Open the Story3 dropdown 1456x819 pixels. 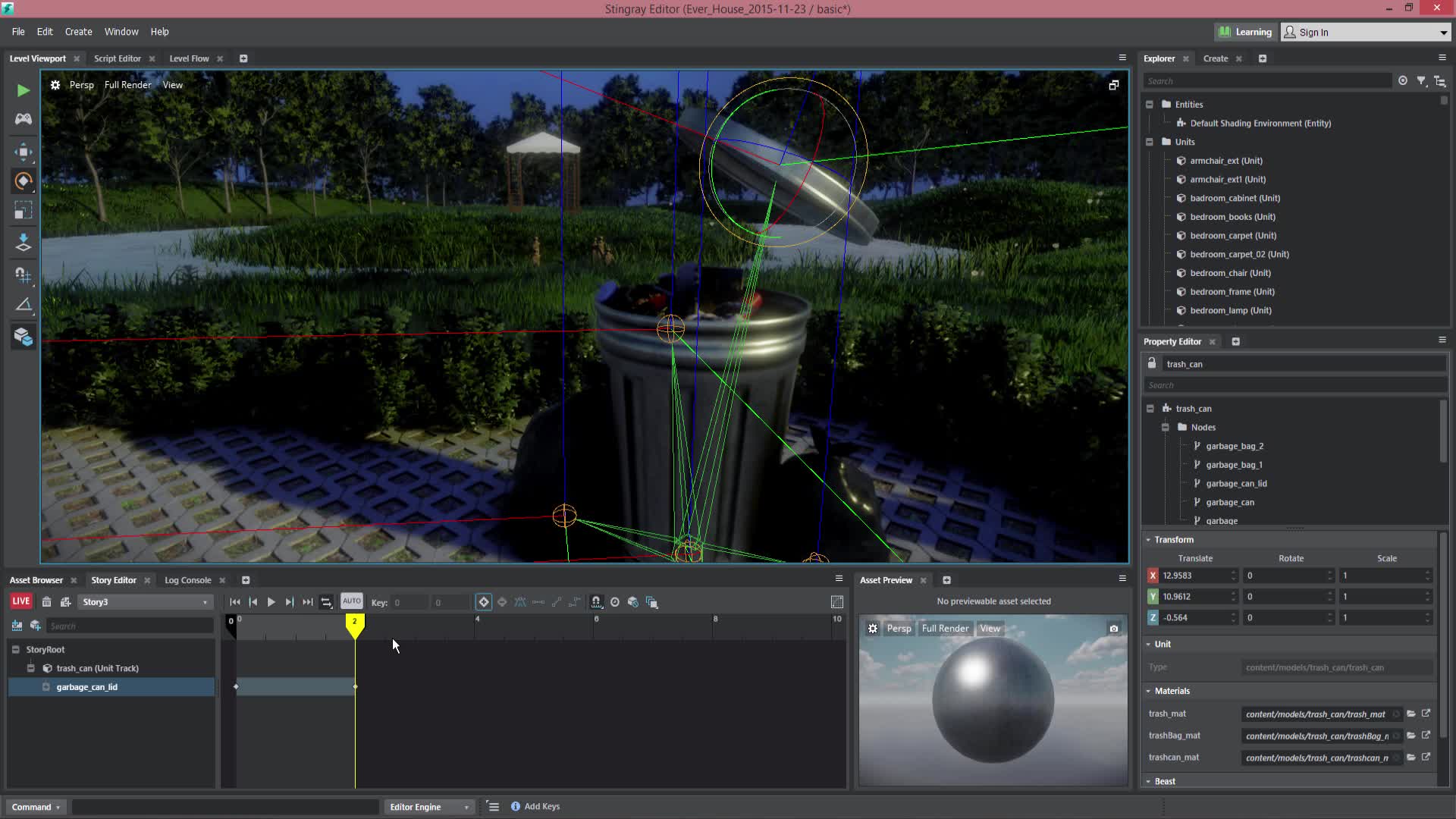point(144,602)
